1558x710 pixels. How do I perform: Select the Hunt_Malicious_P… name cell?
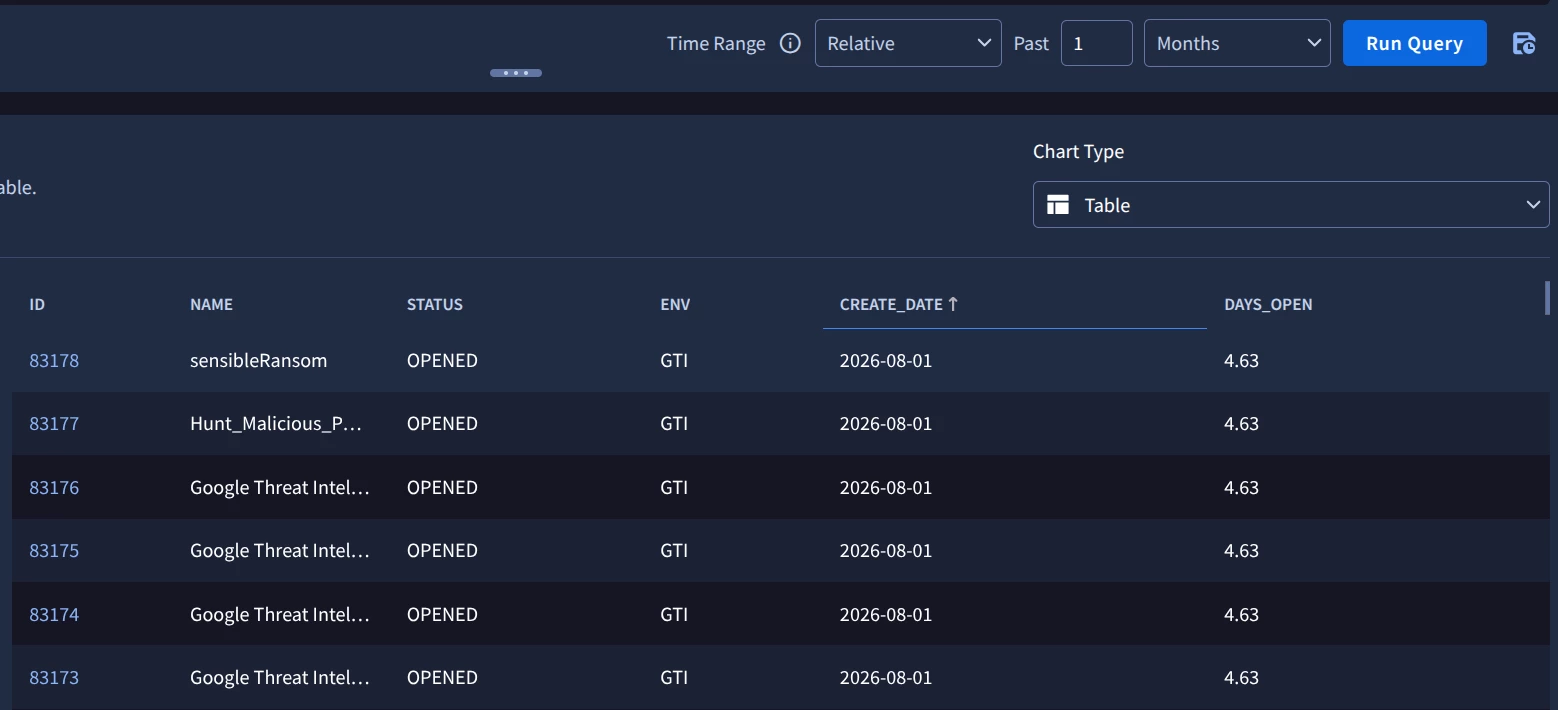[x=276, y=423]
